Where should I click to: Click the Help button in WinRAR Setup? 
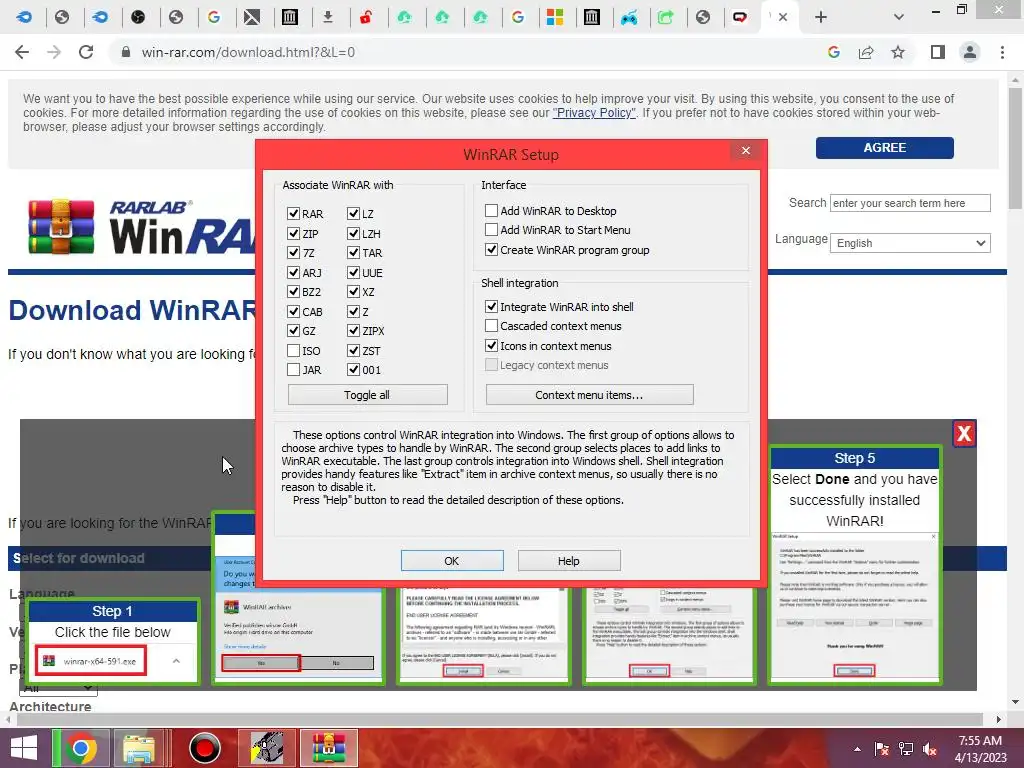pyautogui.click(x=569, y=560)
